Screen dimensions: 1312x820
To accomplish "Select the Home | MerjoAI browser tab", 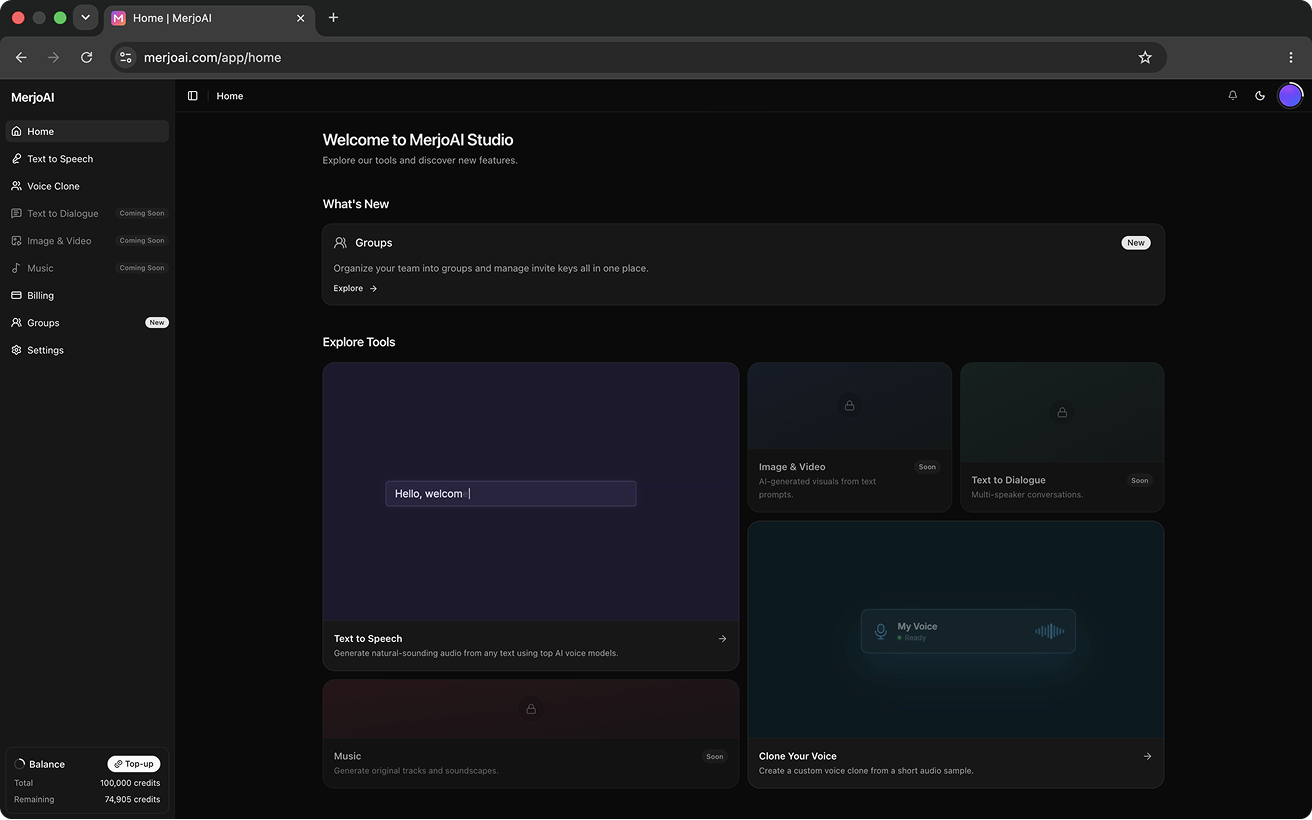I will [209, 18].
